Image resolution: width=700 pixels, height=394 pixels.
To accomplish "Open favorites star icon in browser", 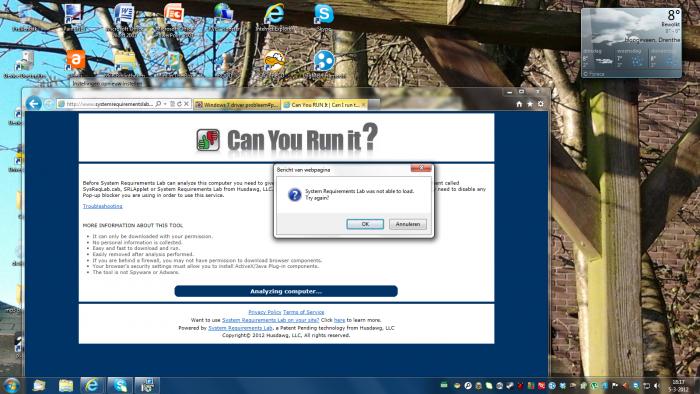I will (x=530, y=104).
